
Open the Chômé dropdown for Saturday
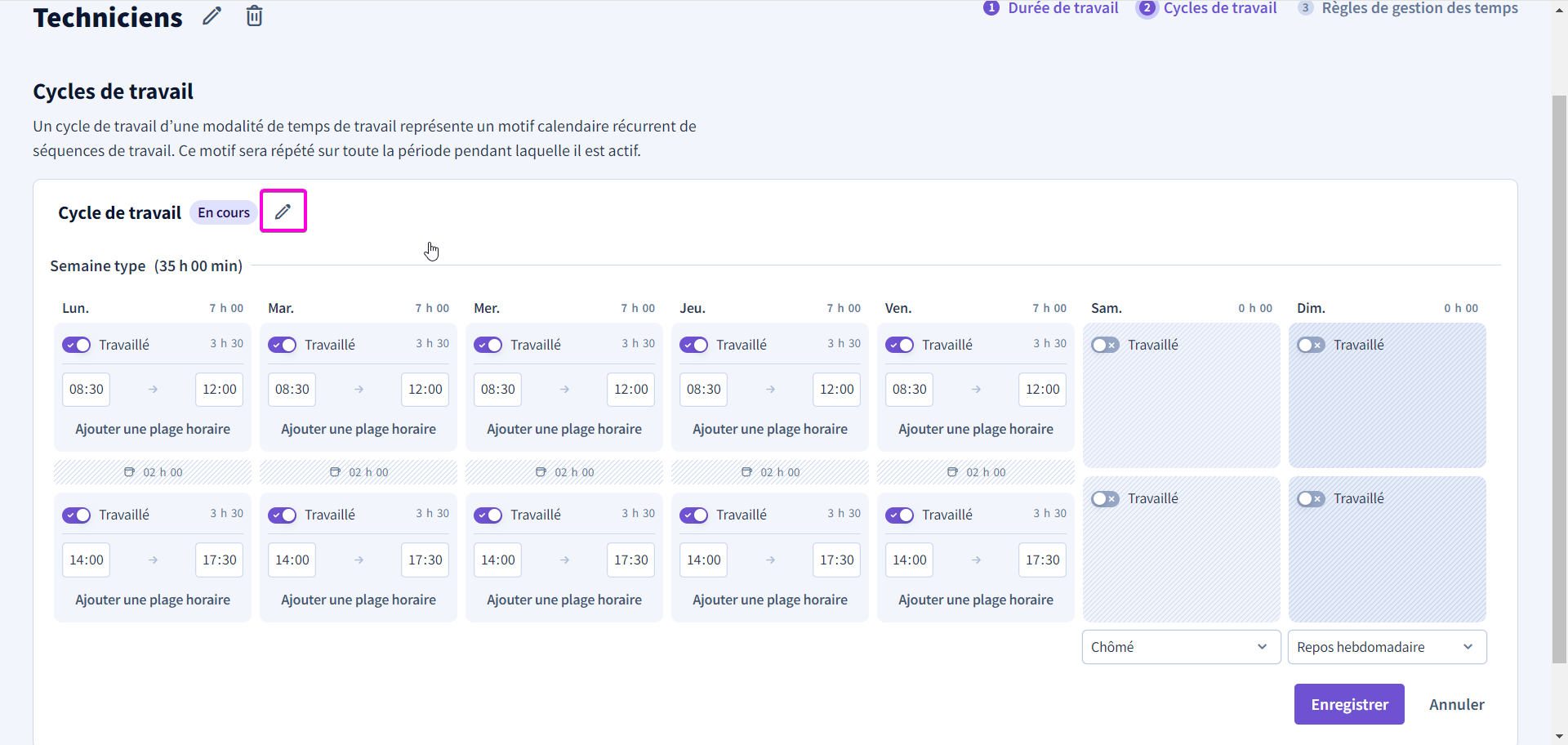(1181, 647)
